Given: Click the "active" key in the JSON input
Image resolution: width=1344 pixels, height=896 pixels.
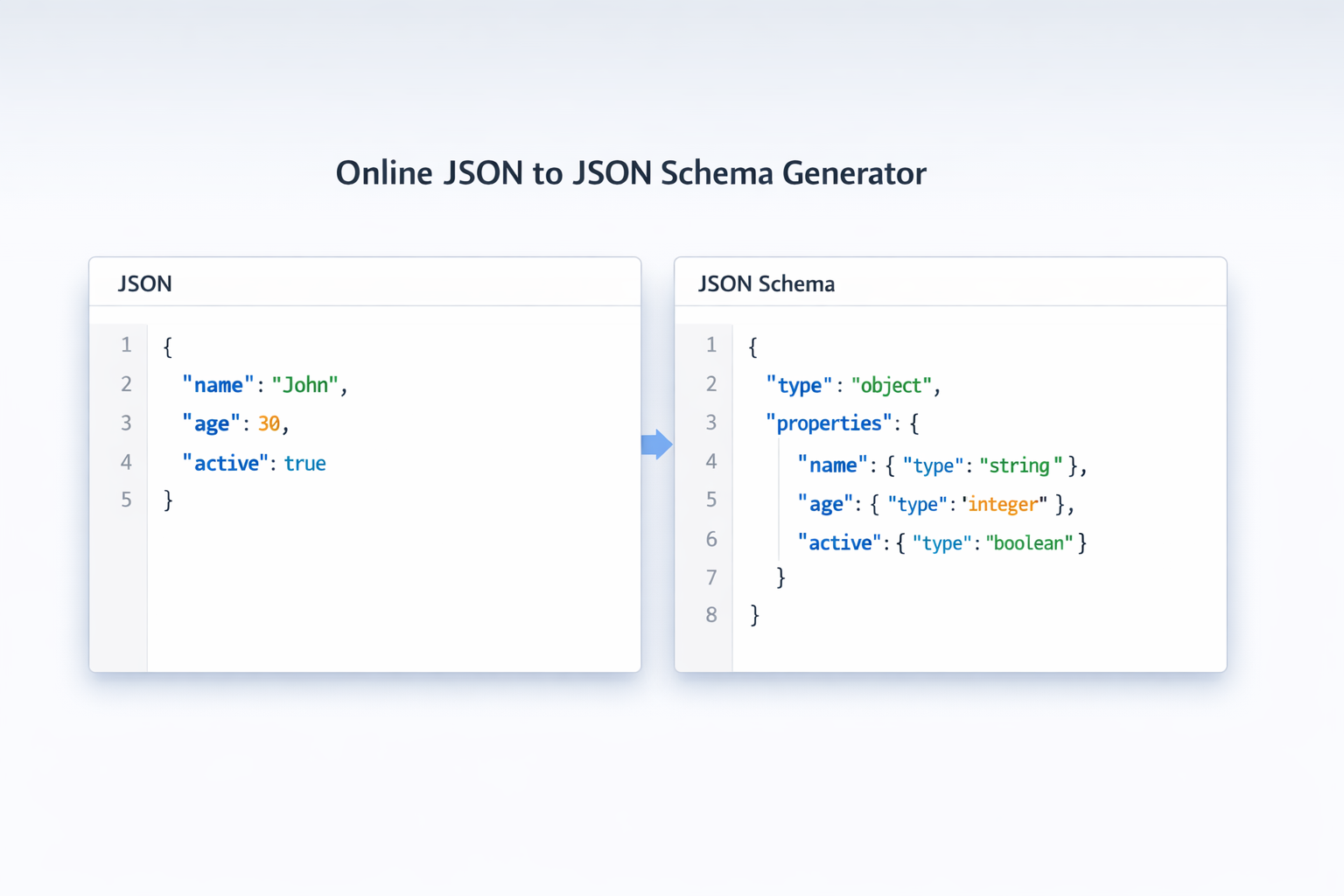Looking at the screenshot, I should [x=226, y=463].
